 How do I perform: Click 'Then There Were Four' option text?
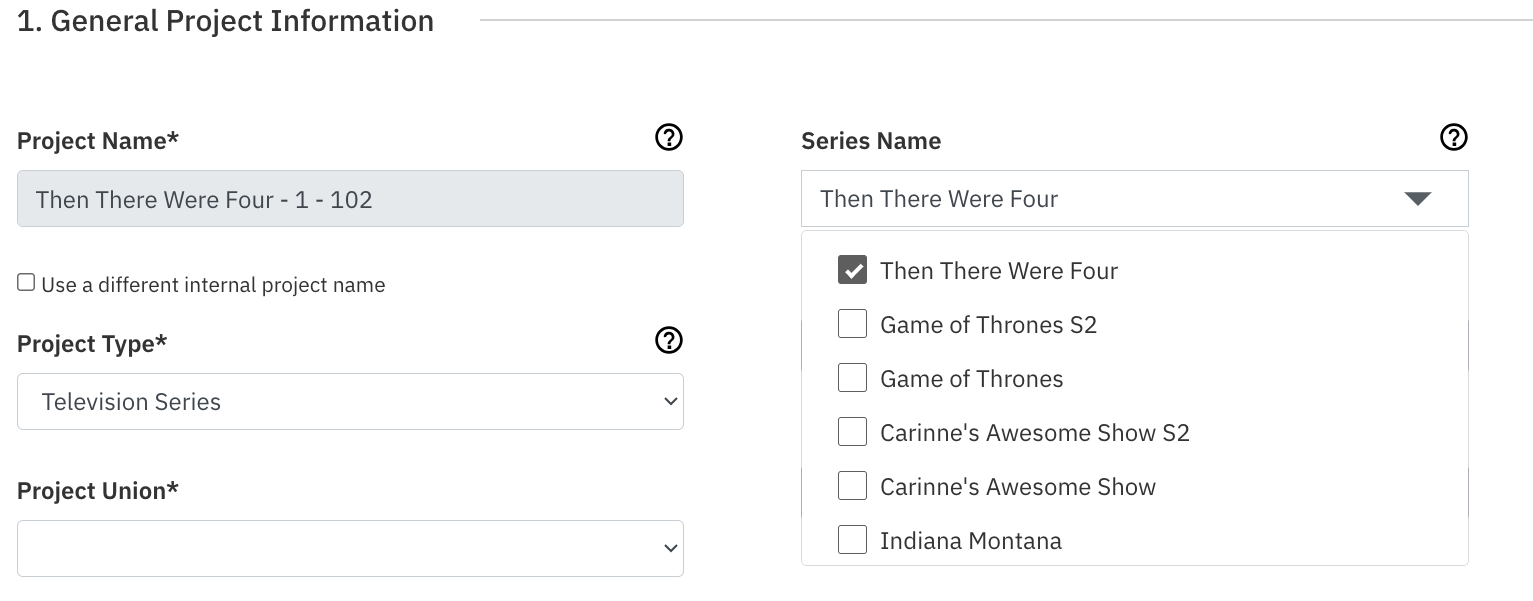[x=998, y=271]
